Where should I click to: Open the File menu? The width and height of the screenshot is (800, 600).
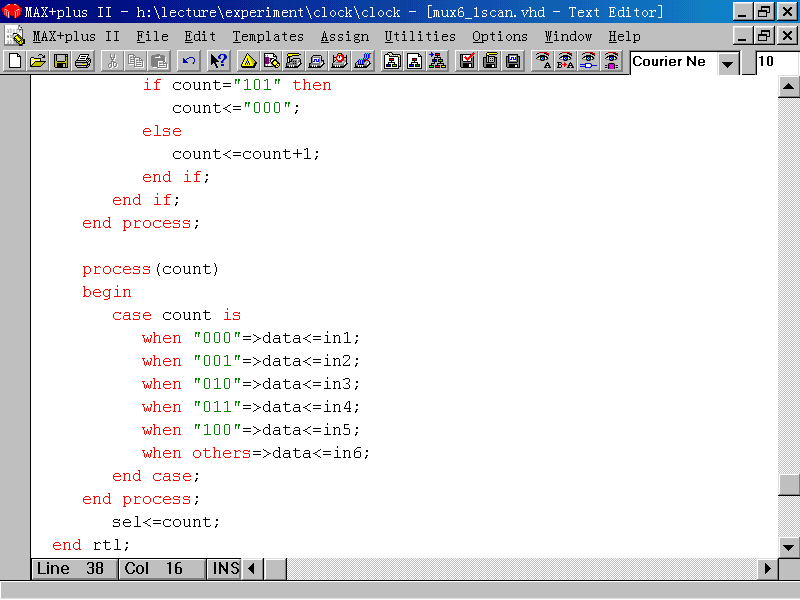click(152, 37)
